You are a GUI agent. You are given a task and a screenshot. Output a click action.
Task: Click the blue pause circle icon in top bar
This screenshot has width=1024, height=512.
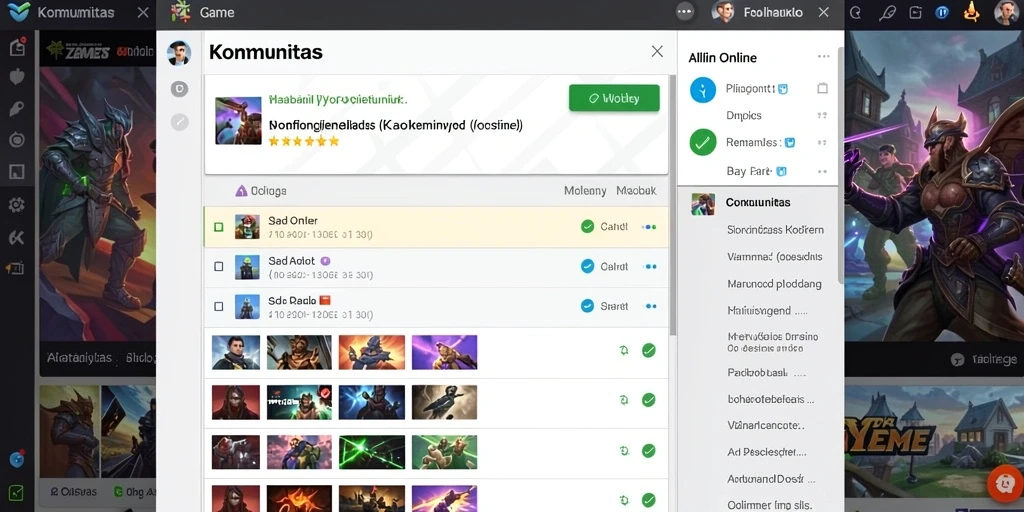pyautogui.click(x=942, y=12)
